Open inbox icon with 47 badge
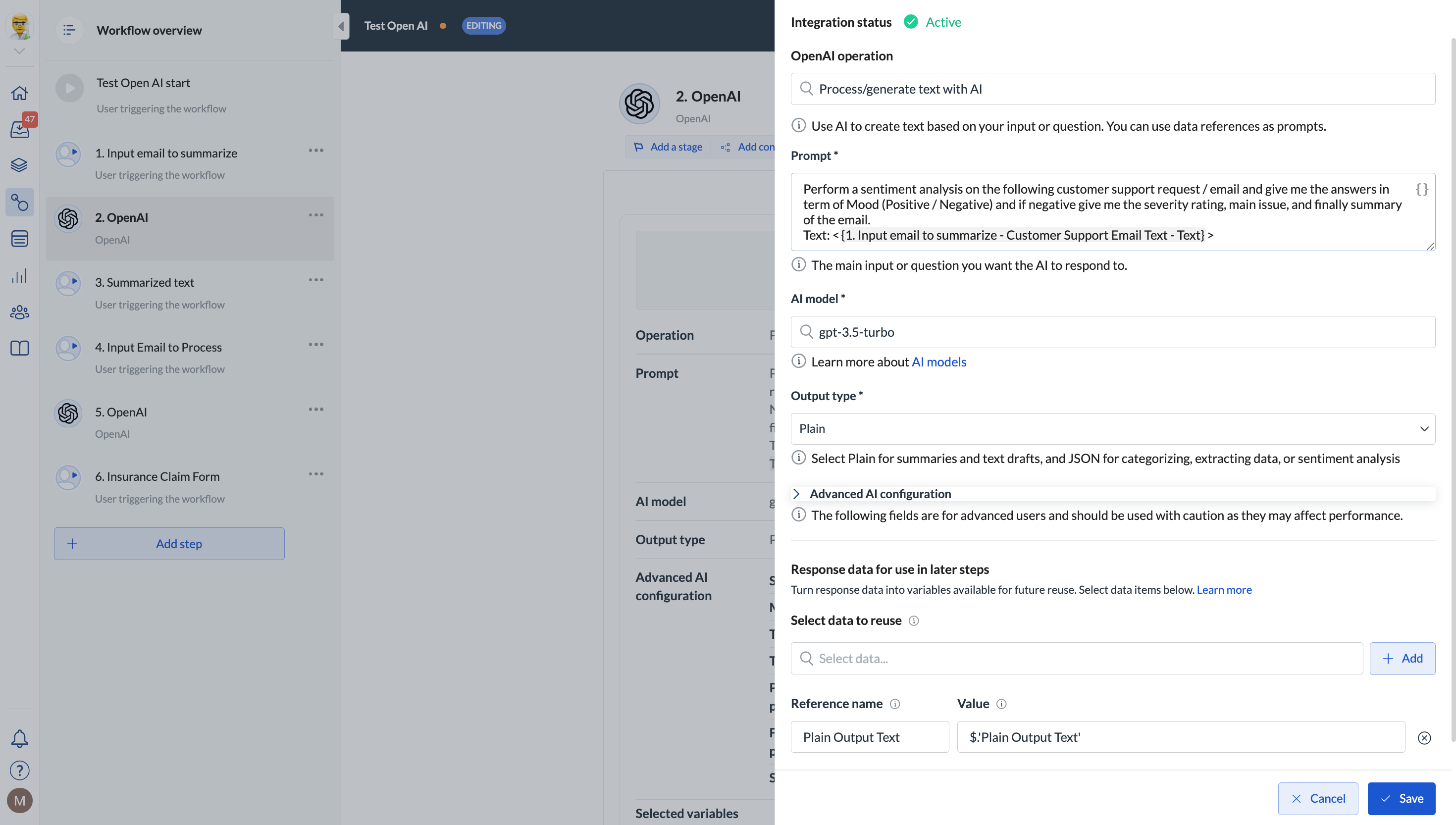The width and height of the screenshot is (1456, 825). 20,129
